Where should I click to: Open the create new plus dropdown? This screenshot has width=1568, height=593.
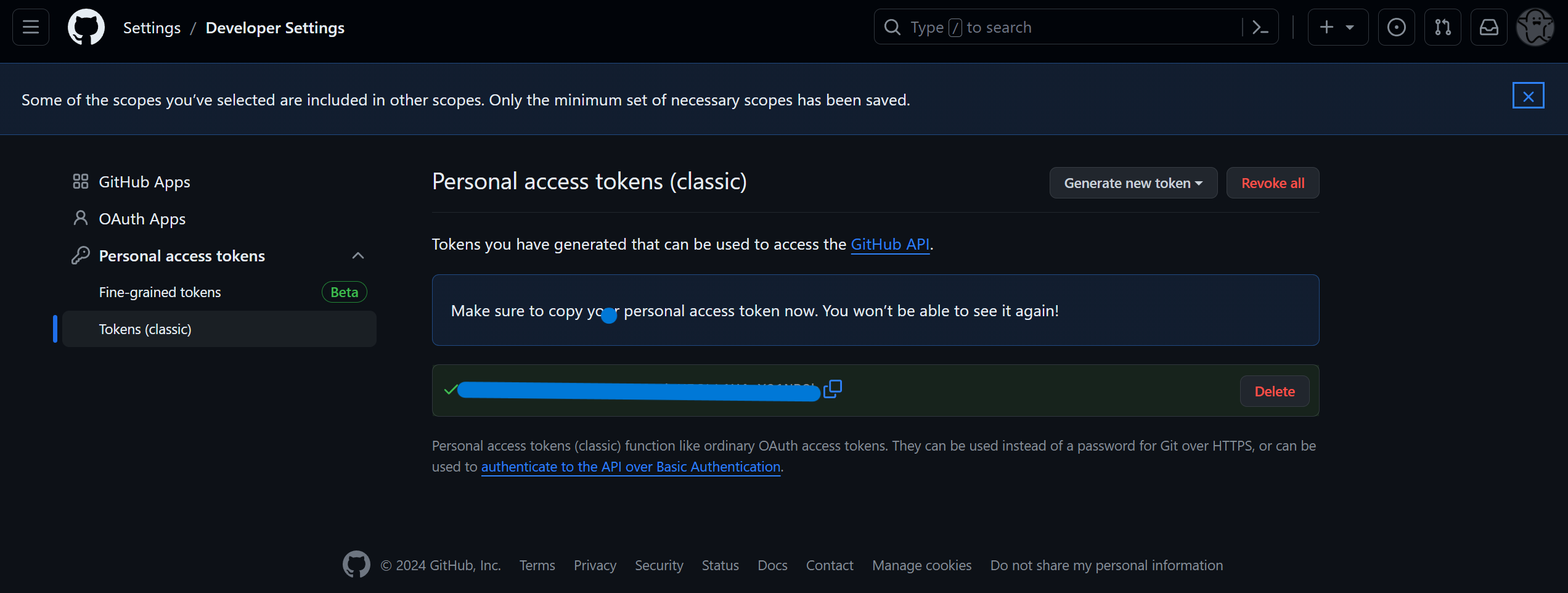[x=1337, y=27]
